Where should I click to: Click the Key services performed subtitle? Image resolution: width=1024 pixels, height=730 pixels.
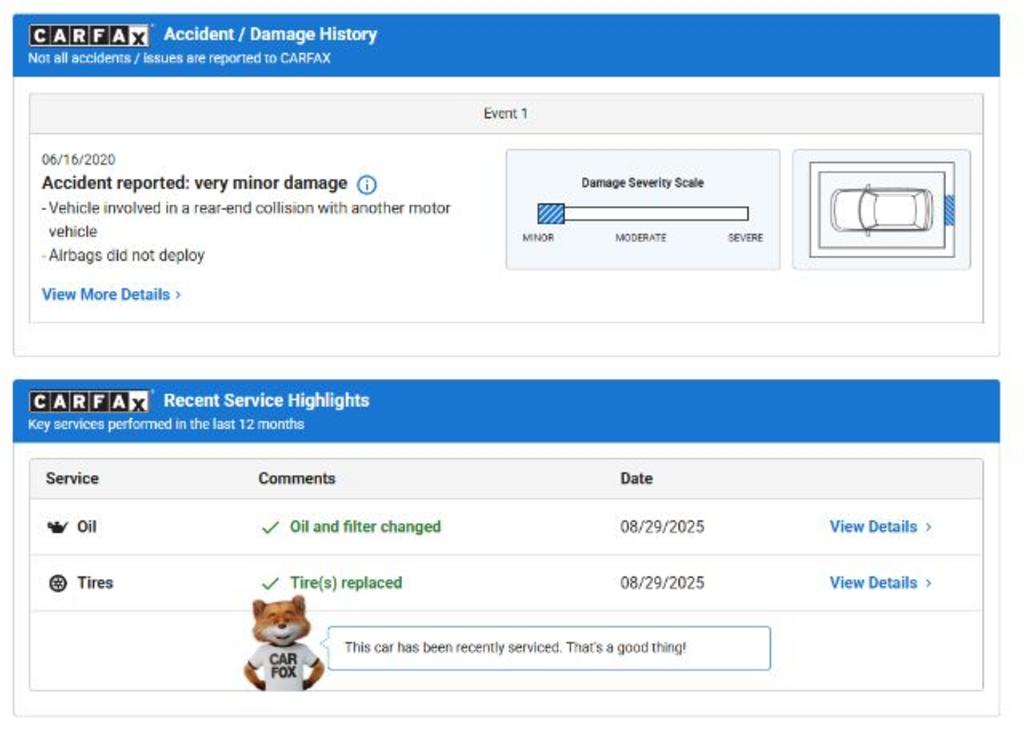pos(166,424)
